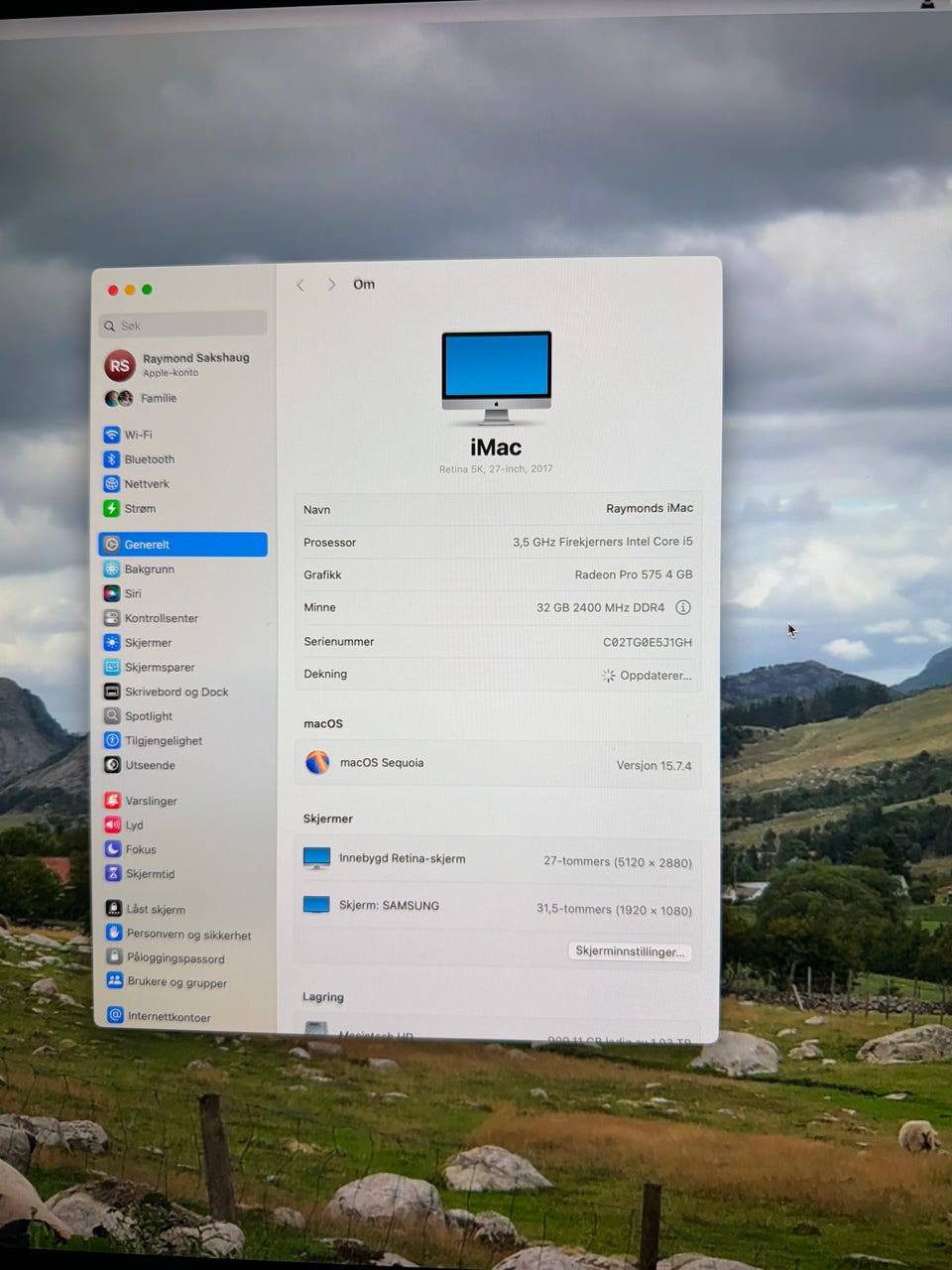Image resolution: width=952 pixels, height=1270 pixels.
Task: Open Internettkontoer at-sign icon
Action: coord(115,1015)
